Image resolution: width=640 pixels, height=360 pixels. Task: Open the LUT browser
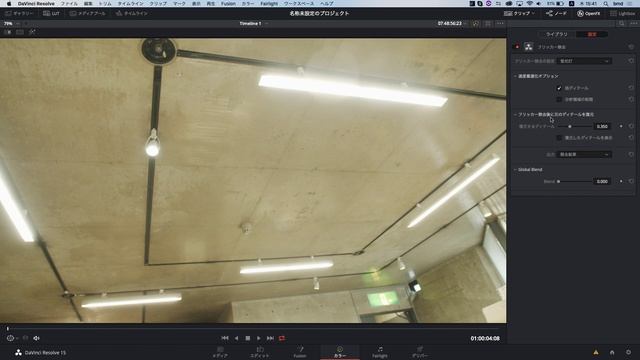pos(51,13)
